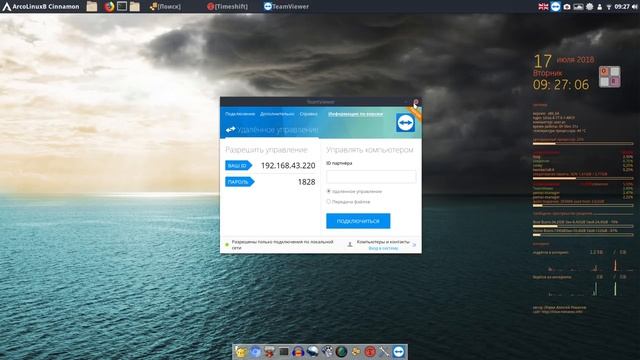
Task: Launch the dark green globe icon in dock
Action: pyautogui.click(x=341, y=351)
